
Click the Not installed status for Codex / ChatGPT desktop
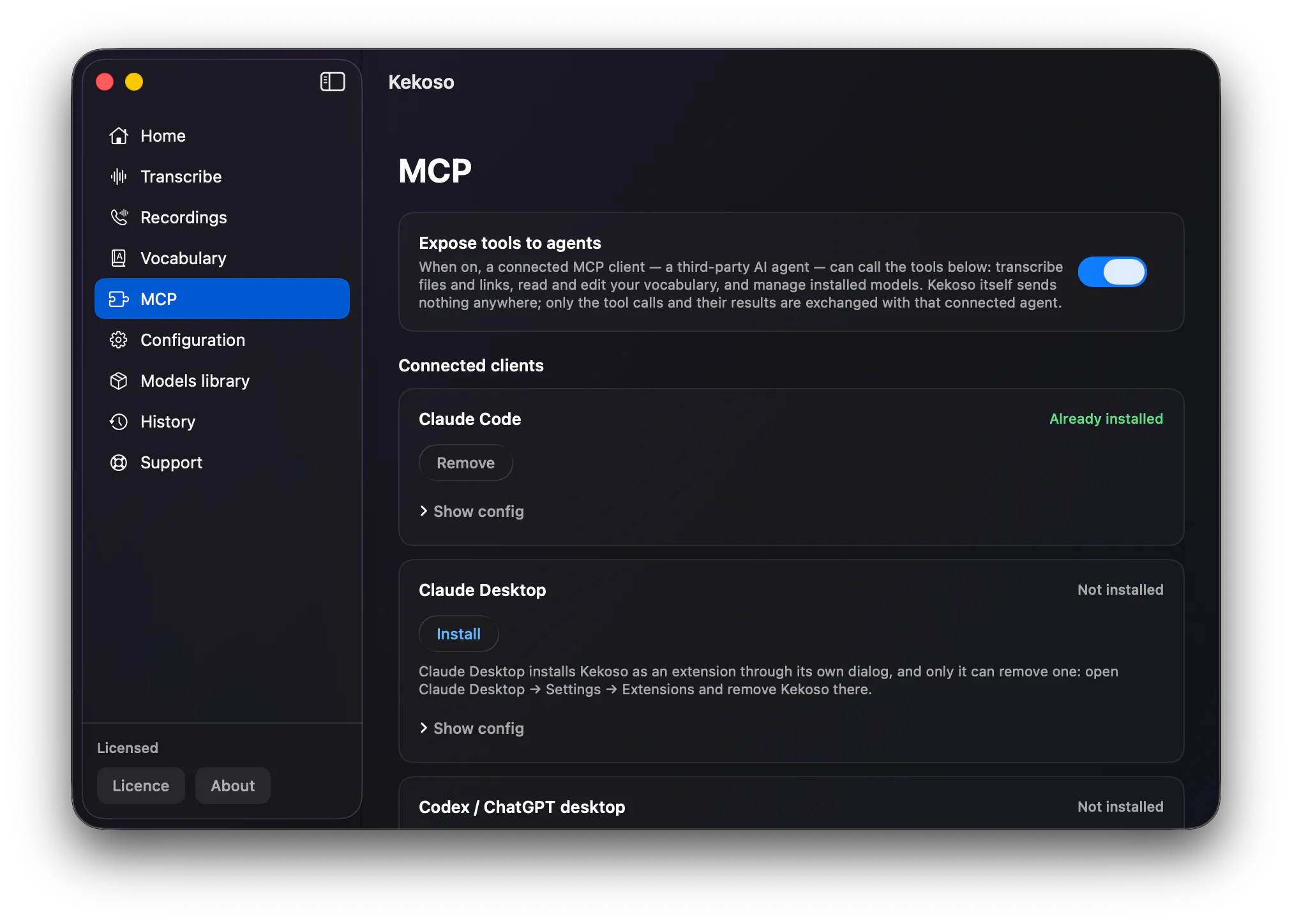tap(1120, 807)
